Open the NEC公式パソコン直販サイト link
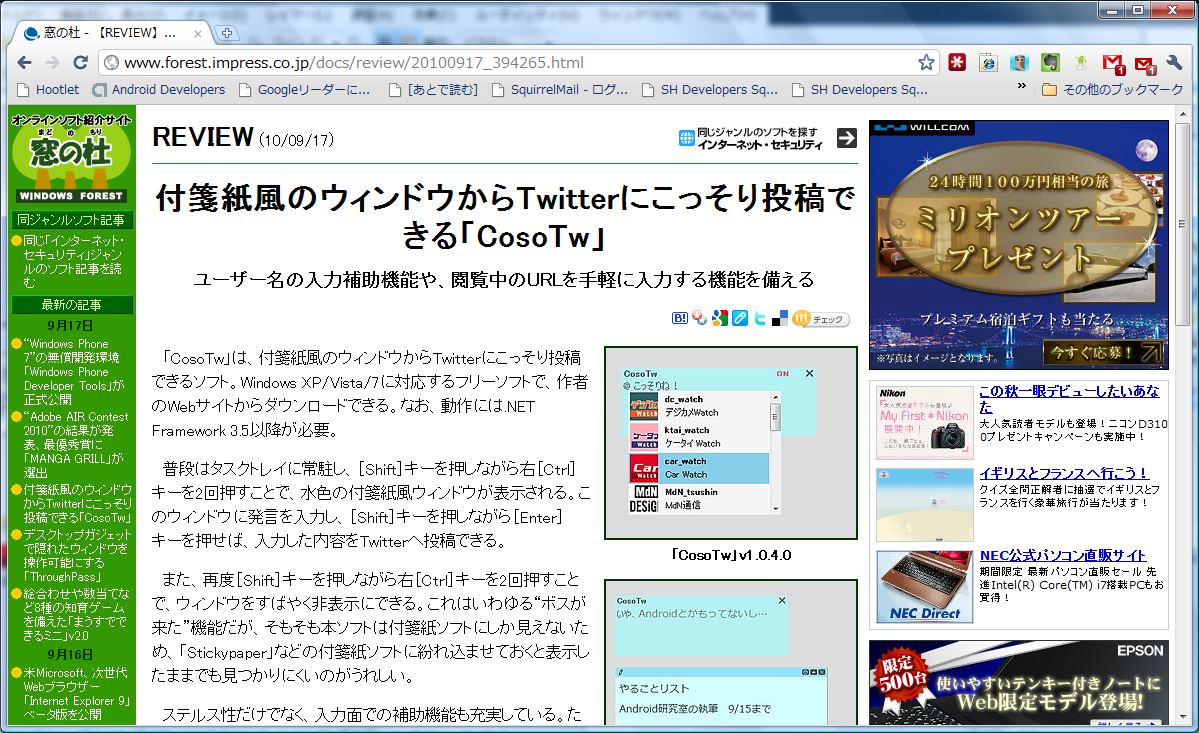The height and width of the screenshot is (733, 1199). (x=1063, y=556)
